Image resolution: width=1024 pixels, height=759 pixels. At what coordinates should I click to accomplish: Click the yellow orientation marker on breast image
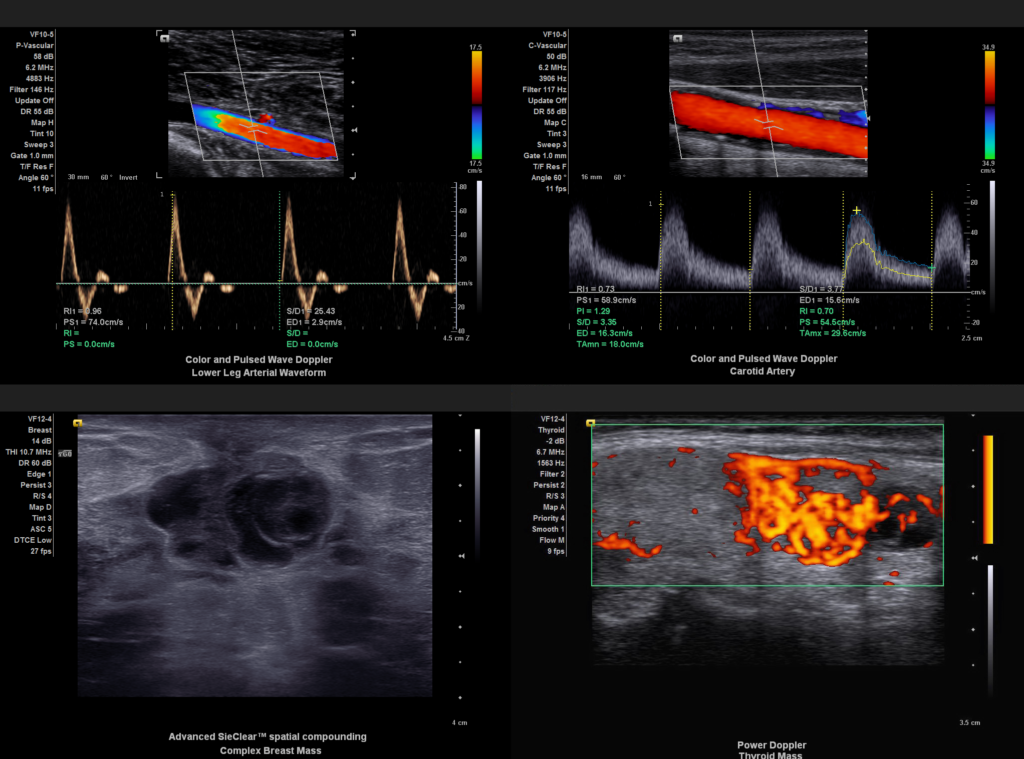(x=78, y=423)
